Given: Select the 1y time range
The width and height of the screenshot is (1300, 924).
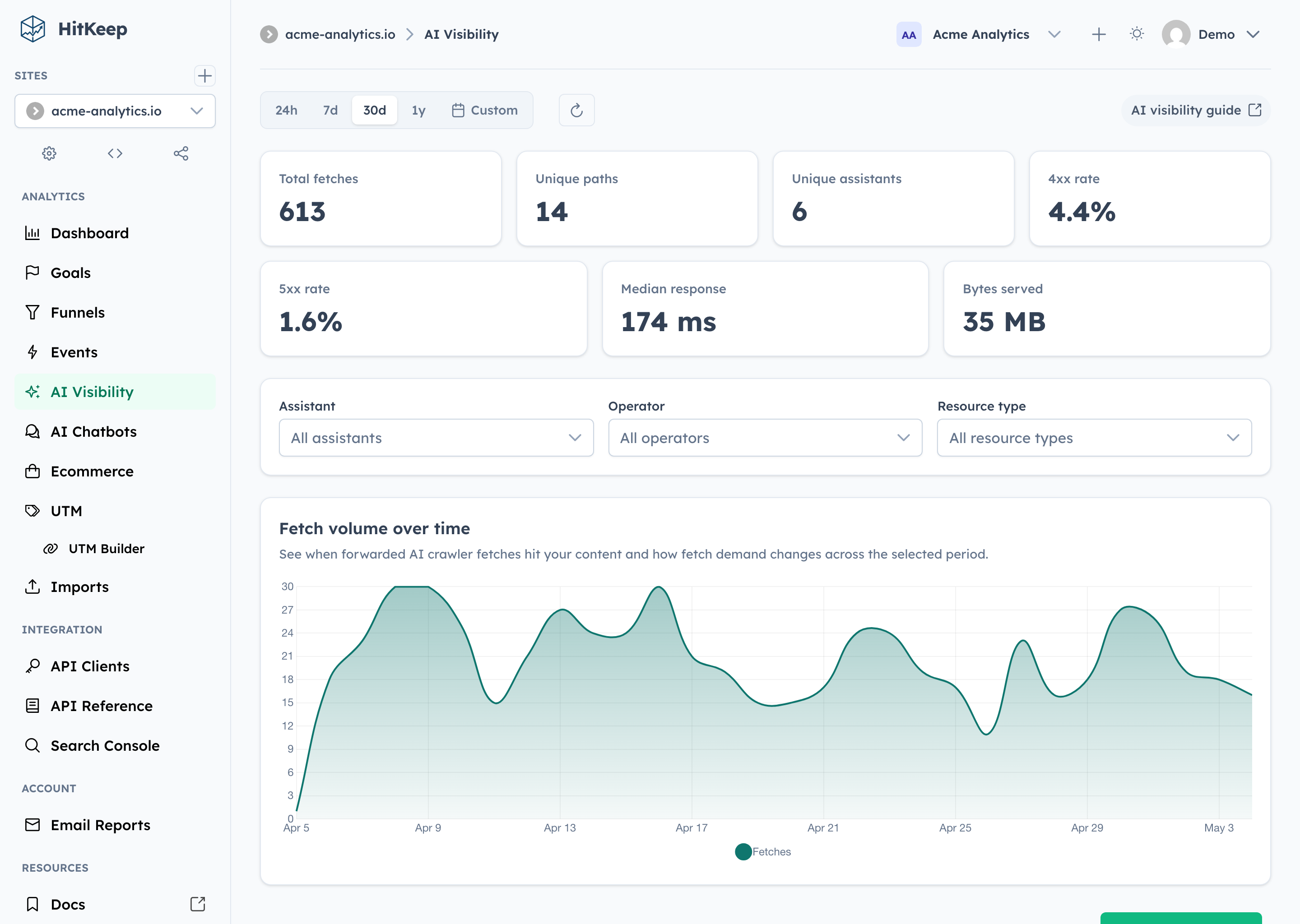Looking at the screenshot, I should [418, 111].
